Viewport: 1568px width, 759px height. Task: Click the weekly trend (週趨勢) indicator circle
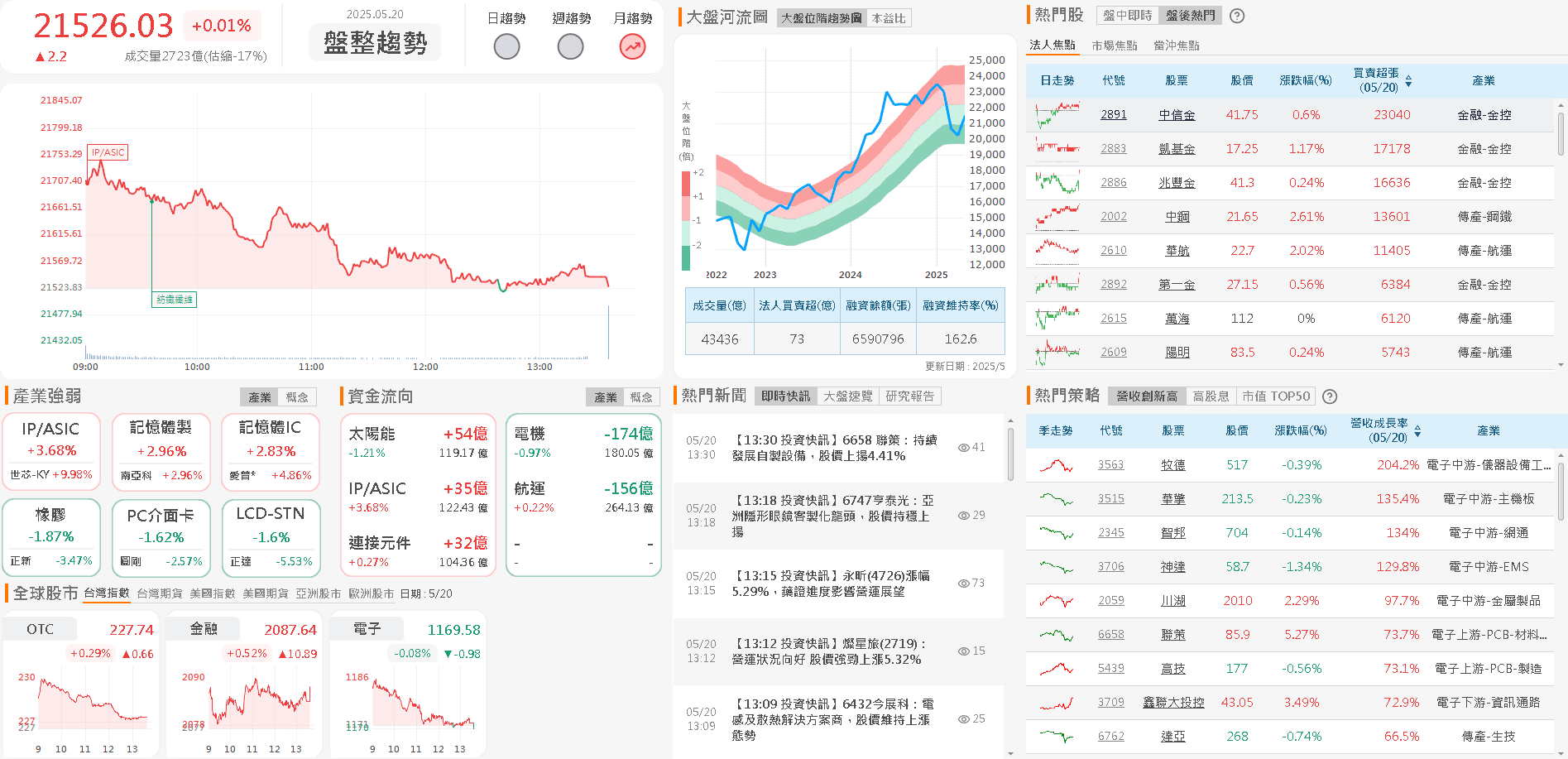point(570,46)
